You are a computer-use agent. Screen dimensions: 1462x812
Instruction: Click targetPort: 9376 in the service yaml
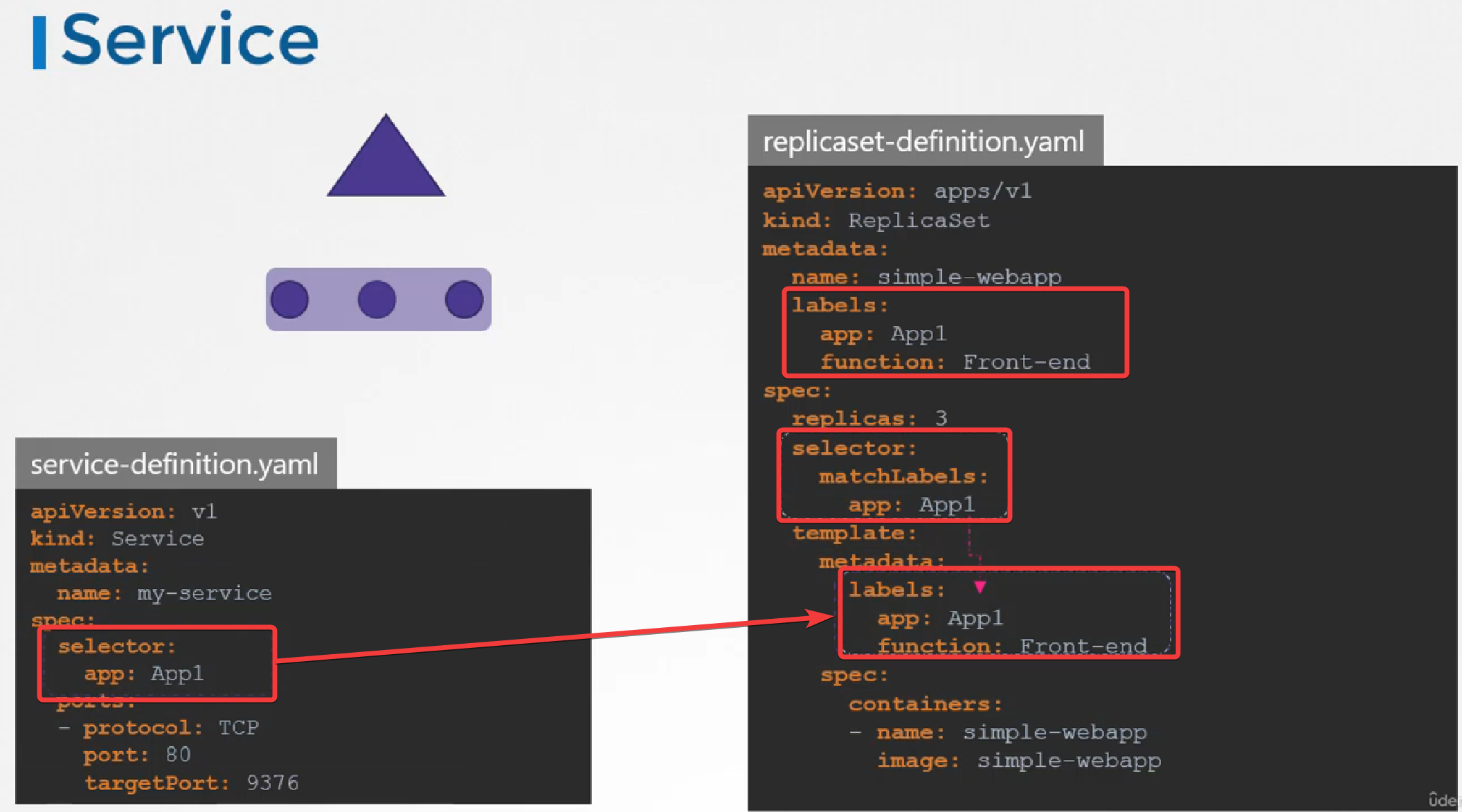pyautogui.click(x=192, y=783)
